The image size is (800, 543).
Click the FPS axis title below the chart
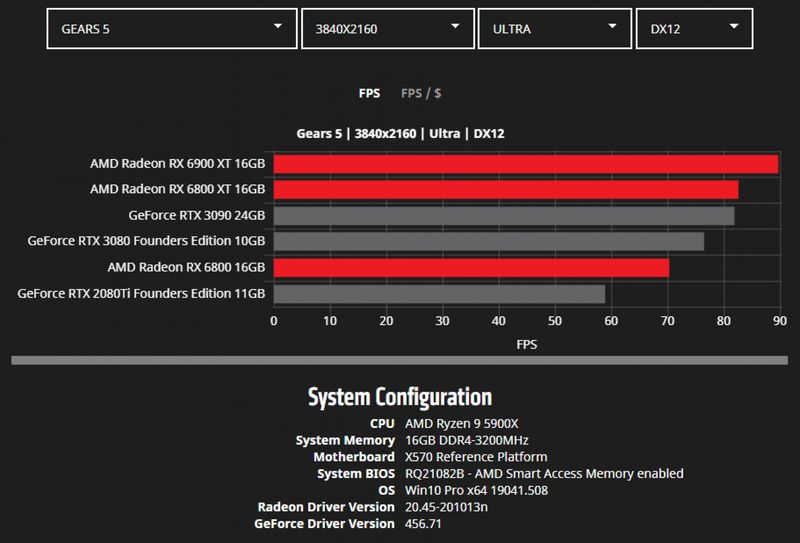tap(527, 344)
